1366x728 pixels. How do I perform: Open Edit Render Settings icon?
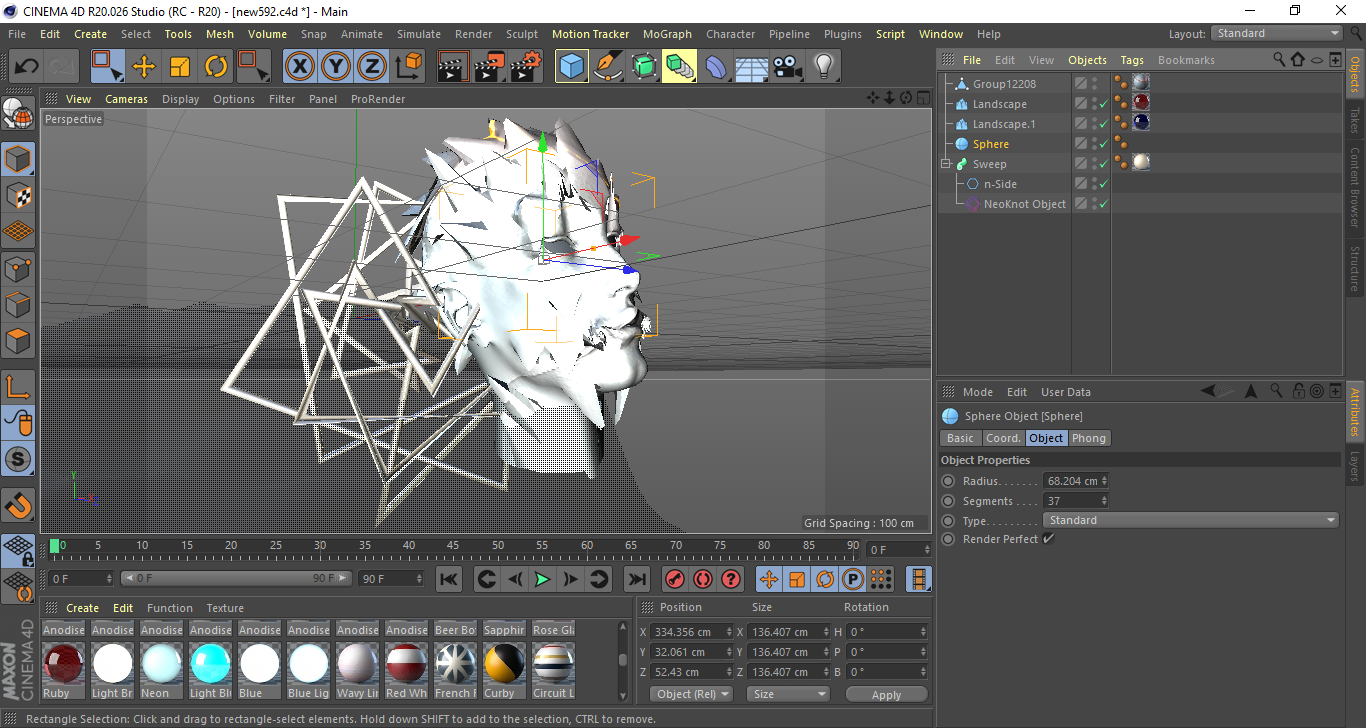[x=525, y=67]
